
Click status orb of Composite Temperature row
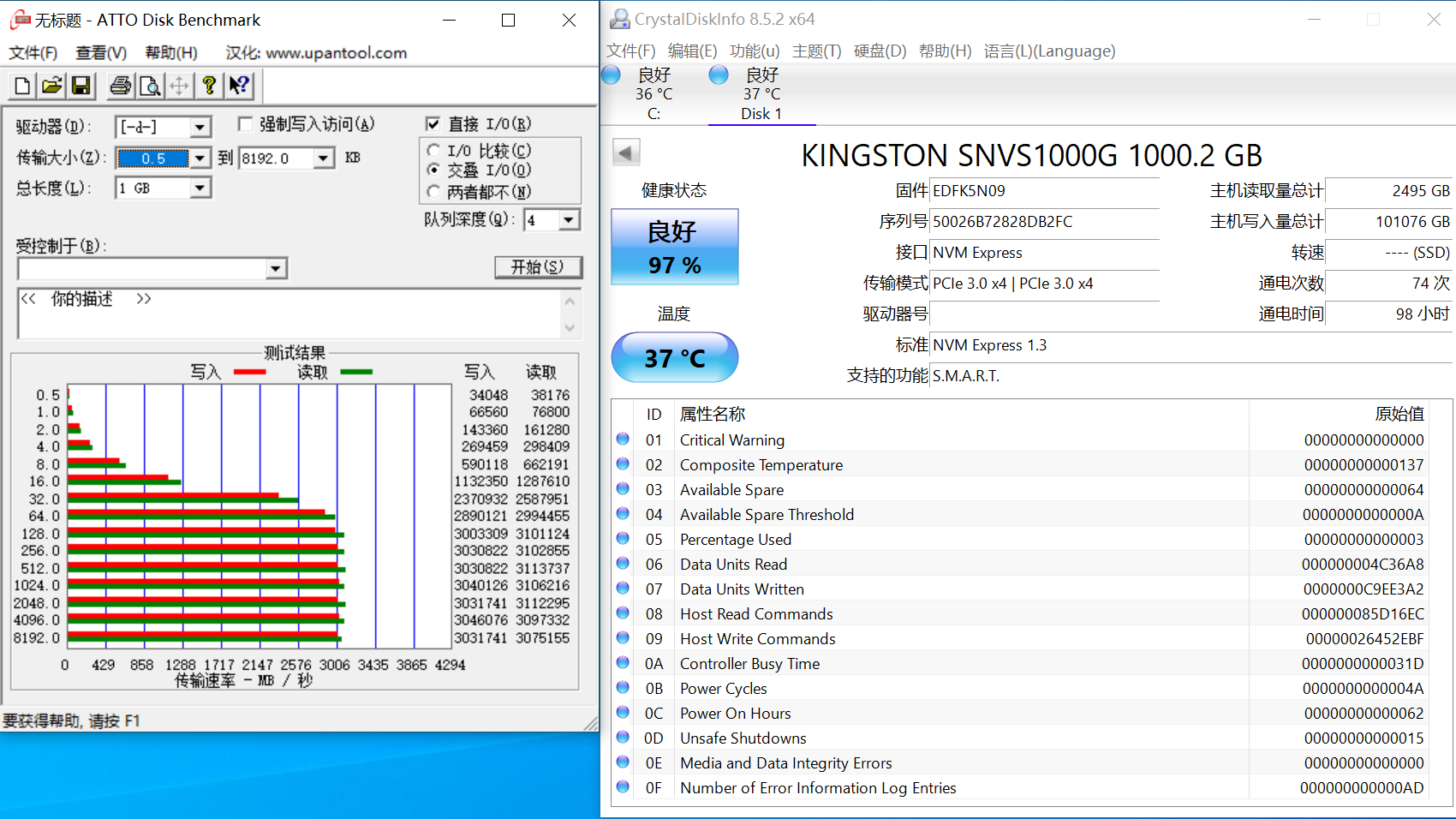pyautogui.click(x=623, y=463)
